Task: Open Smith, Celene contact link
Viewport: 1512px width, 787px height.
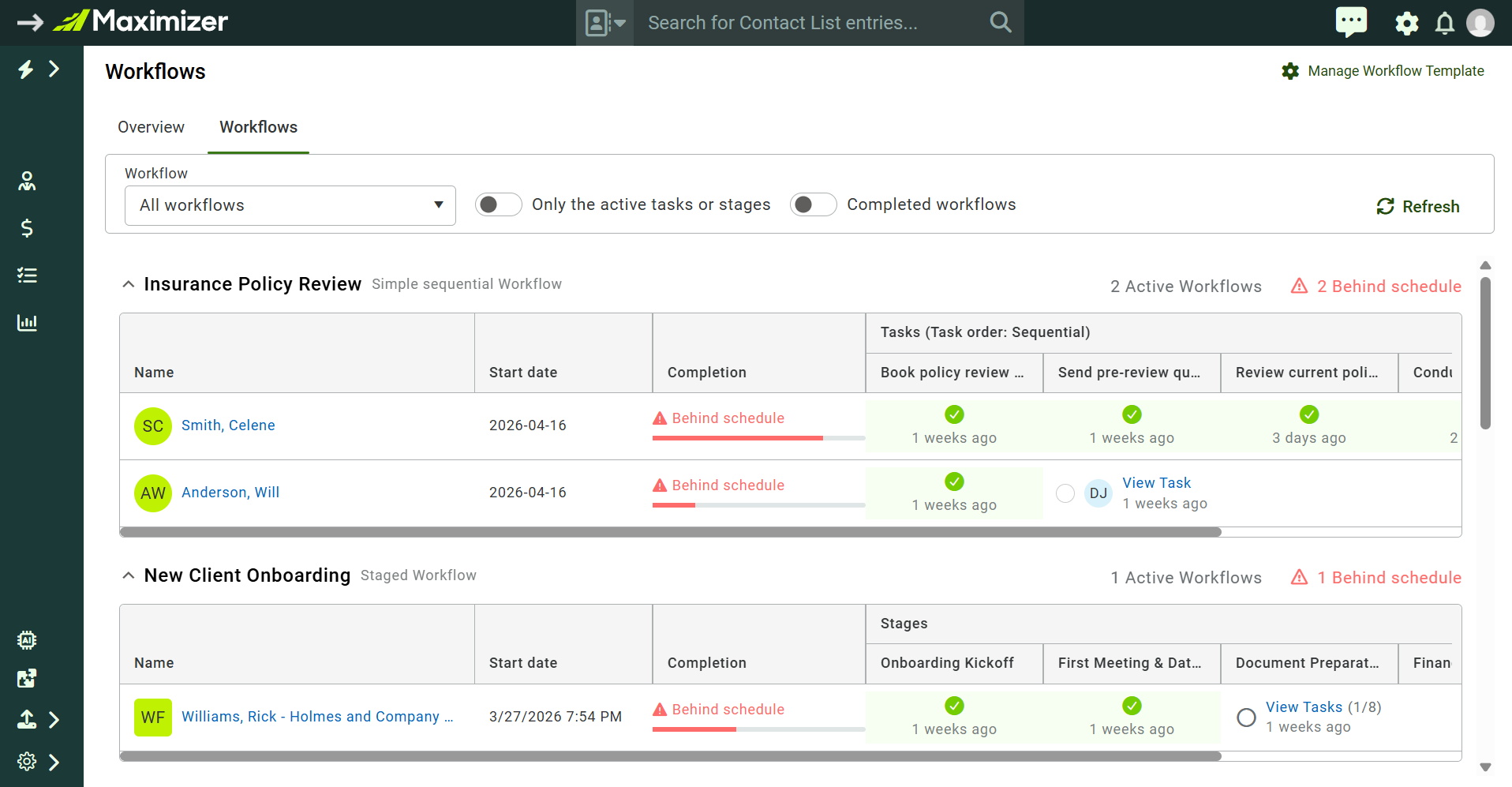Action: click(228, 425)
